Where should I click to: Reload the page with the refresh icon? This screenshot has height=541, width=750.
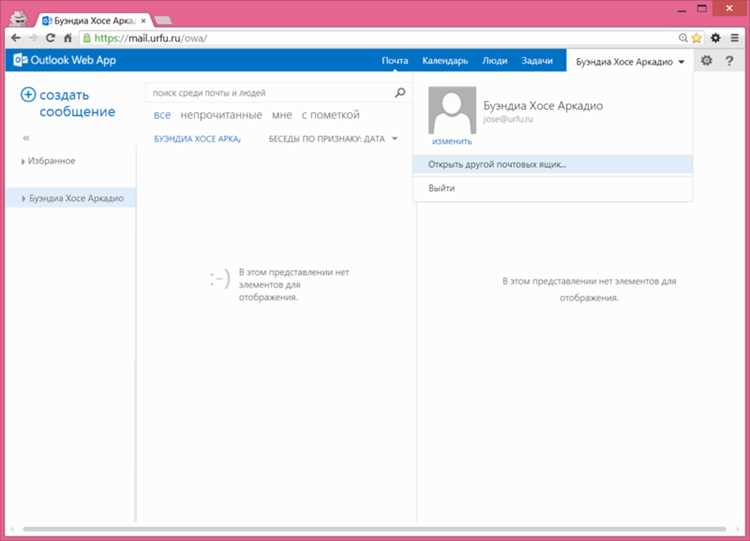pyautogui.click(x=50, y=38)
